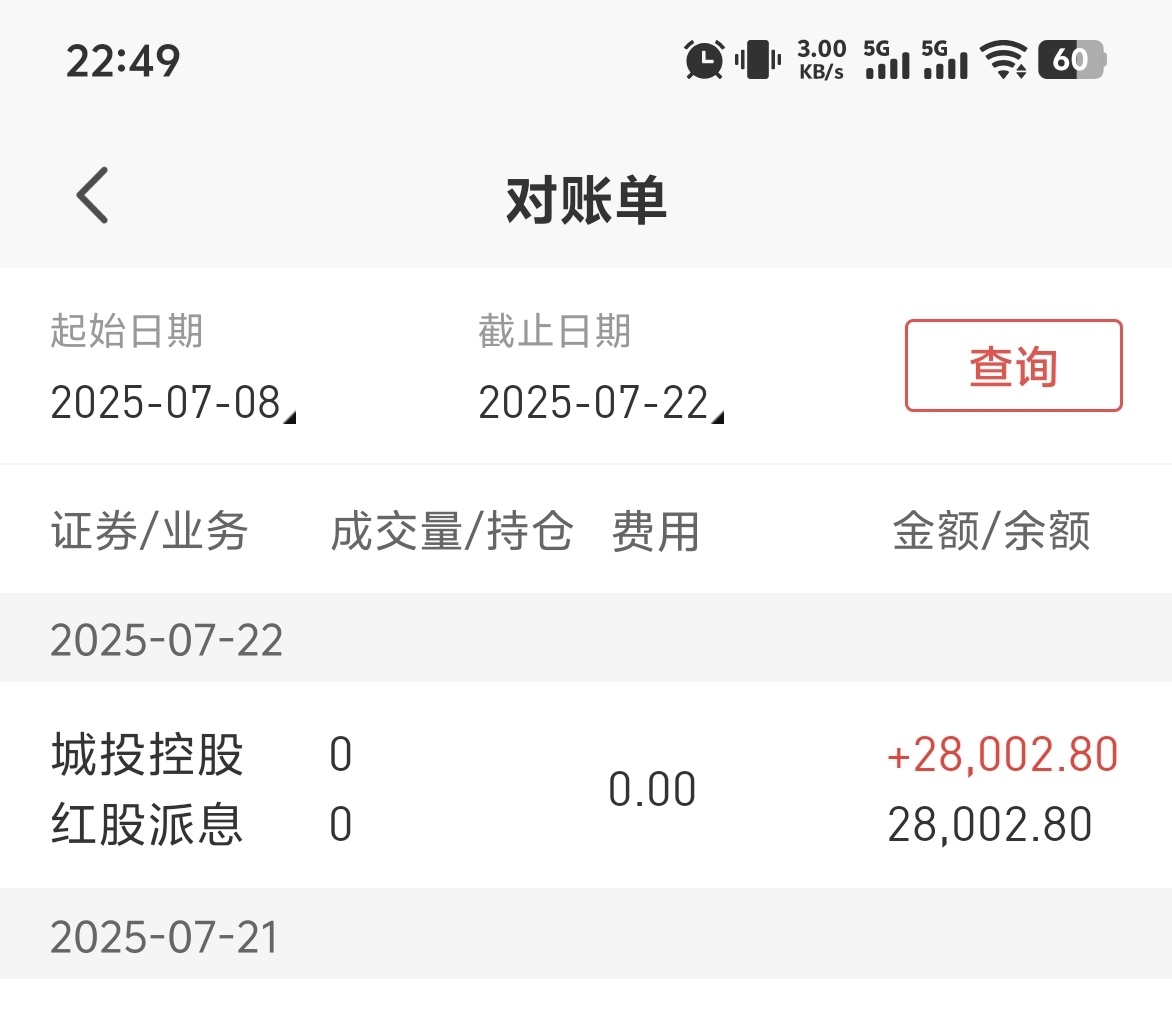The image size is (1172, 1010).
Task: Tap the +28,002.80 amount entry
Action: coord(1002,754)
